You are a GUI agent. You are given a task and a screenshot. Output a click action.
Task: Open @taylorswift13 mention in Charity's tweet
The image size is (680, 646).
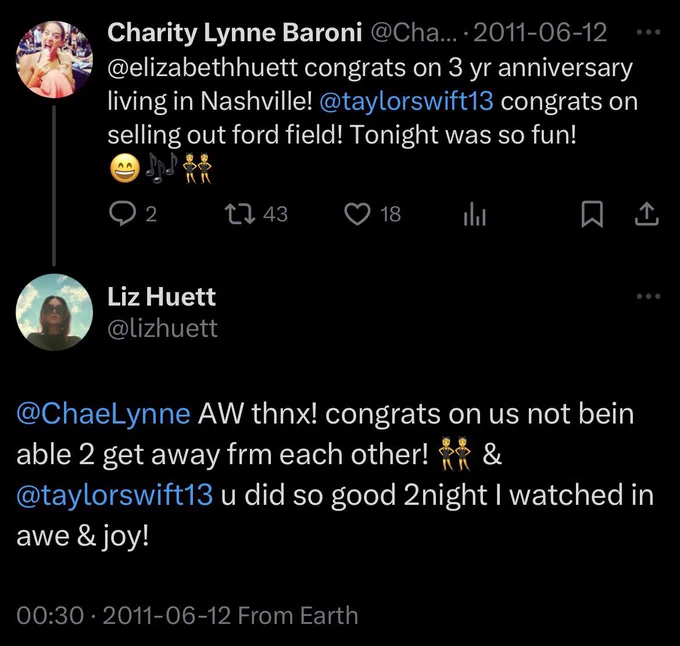pyautogui.click(x=406, y=101)
